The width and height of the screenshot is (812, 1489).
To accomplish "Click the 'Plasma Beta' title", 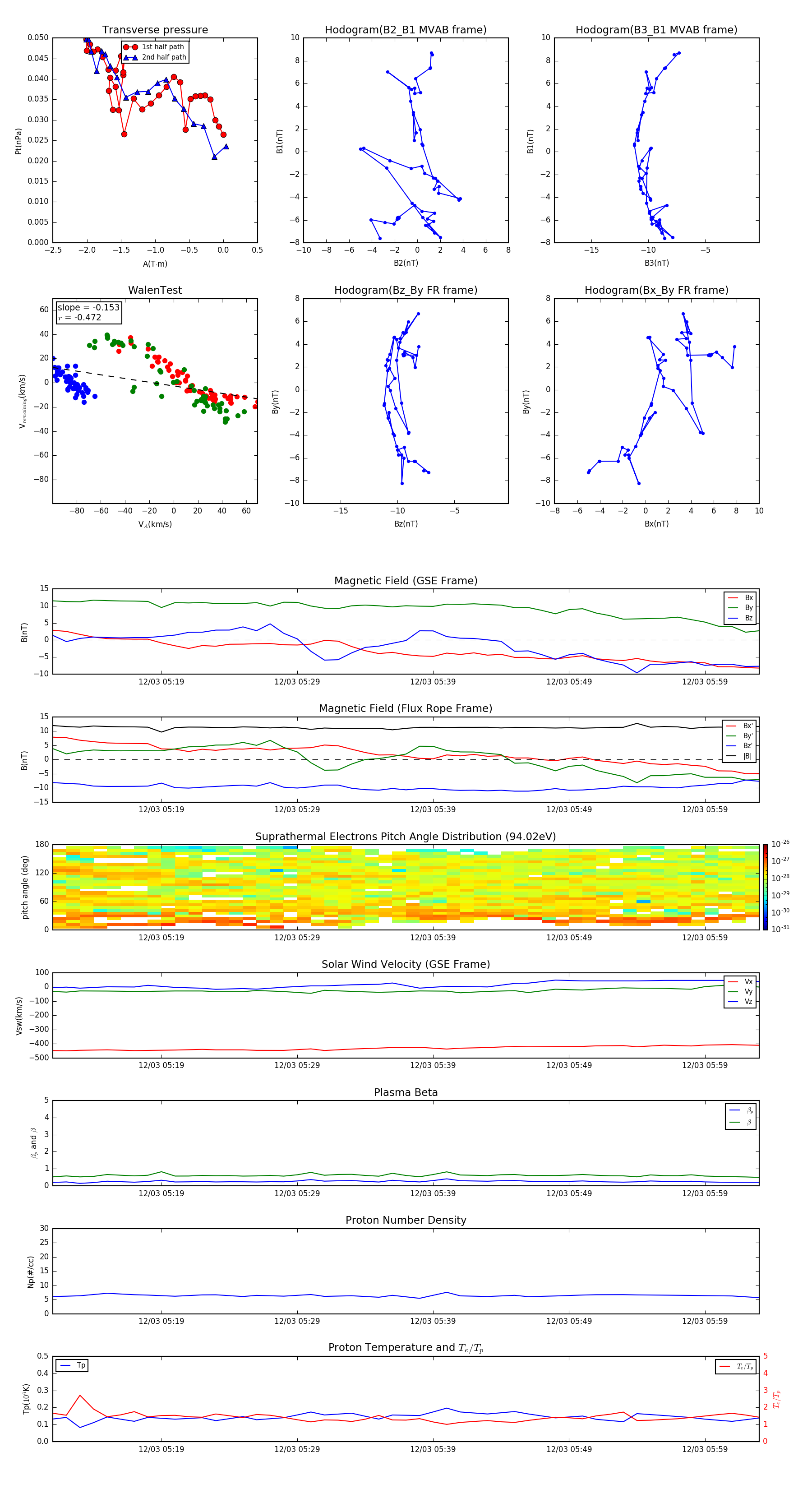I will 406,1093.
